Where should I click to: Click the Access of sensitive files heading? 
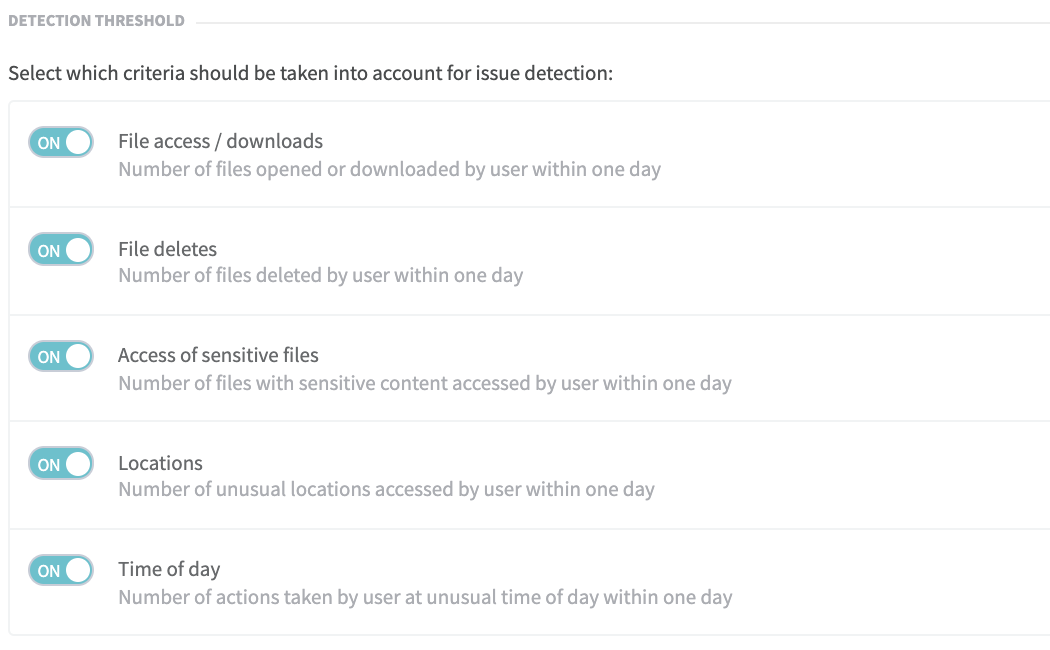(x=218, y=355)
